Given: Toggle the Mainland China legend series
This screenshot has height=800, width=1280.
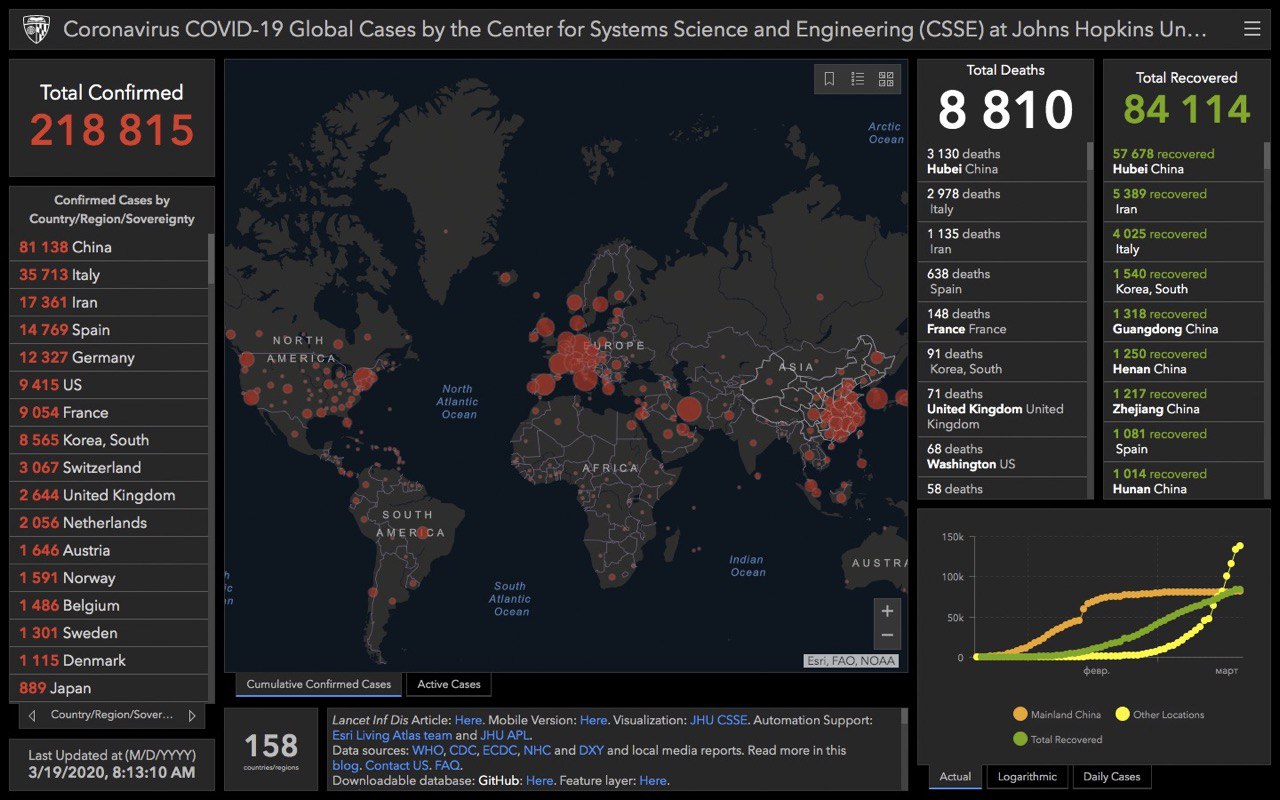Looking at the screenshot, I should [1056, 715].
